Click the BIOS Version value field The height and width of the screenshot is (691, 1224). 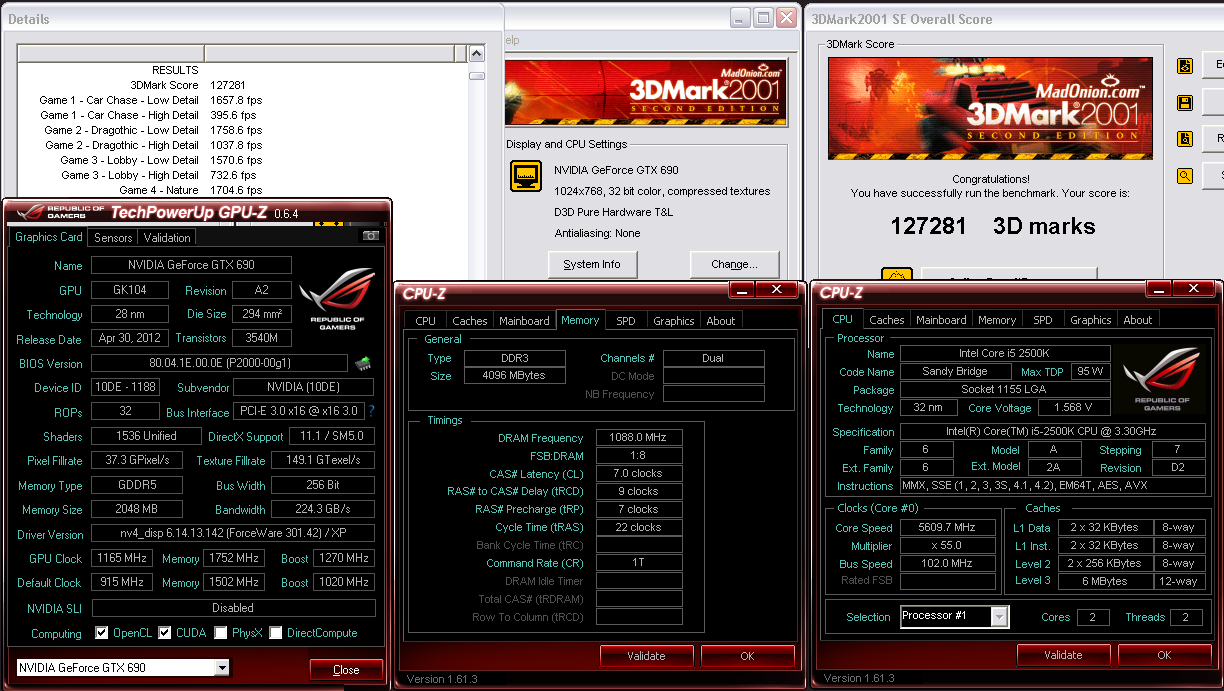point(220,363)
